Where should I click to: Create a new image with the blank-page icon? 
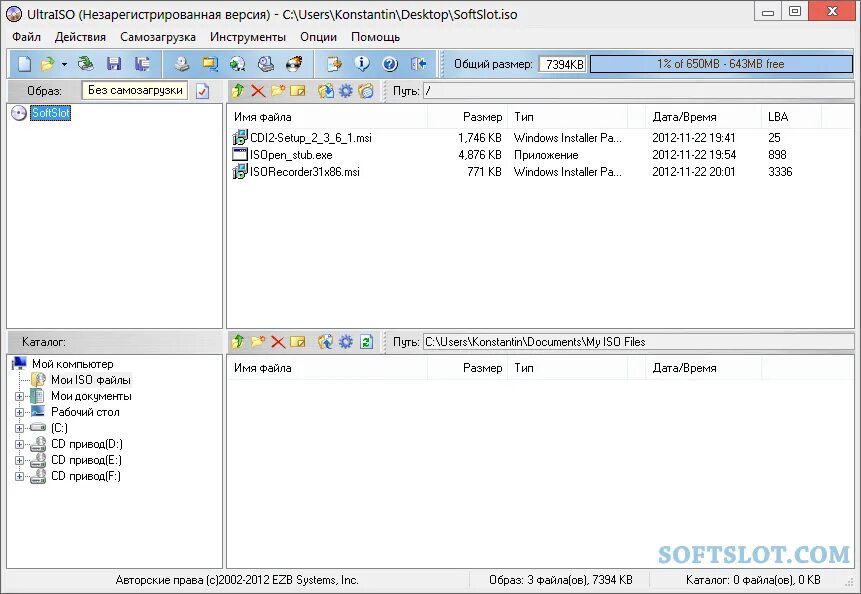click(24, 64)
